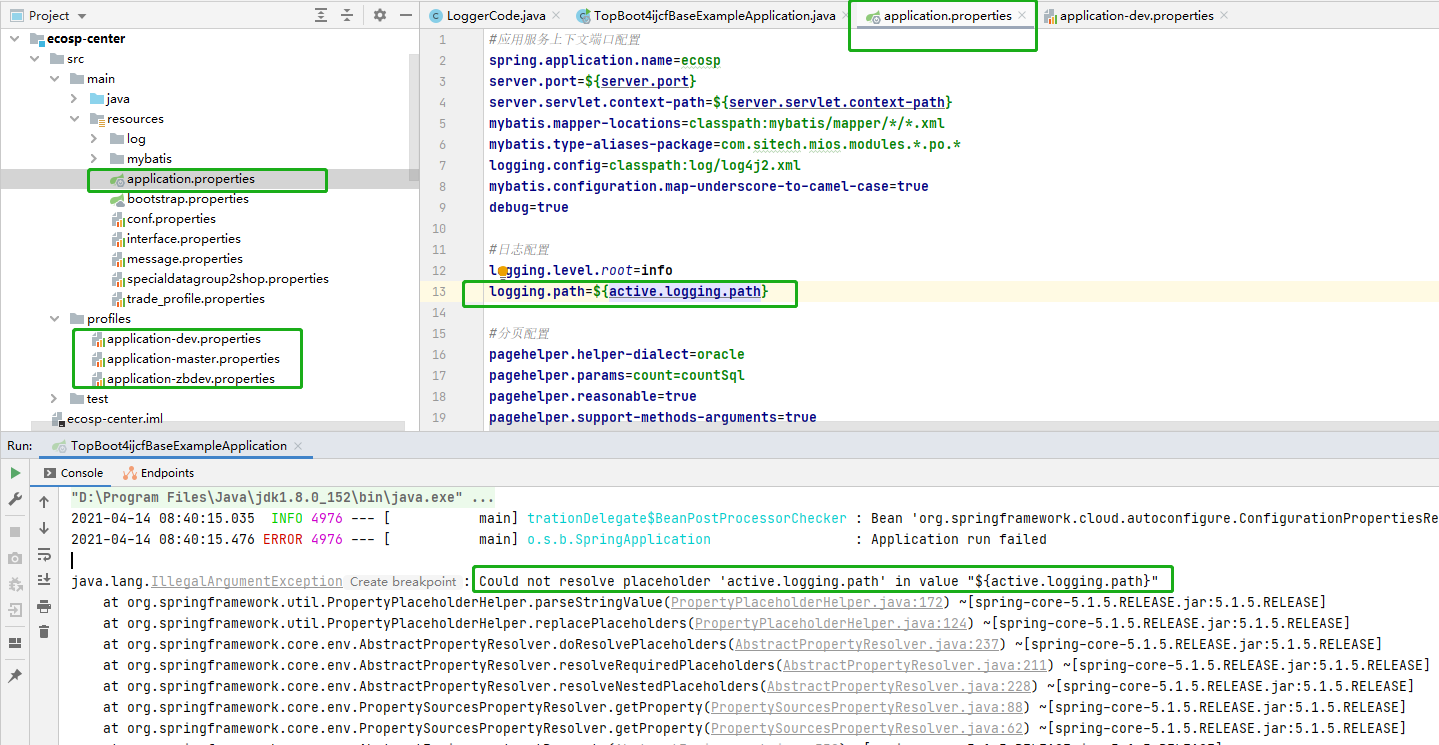Screen dimensions: 1439x745
Task: Click line 13 logging.path in editor
Action: tap(628, 291)
